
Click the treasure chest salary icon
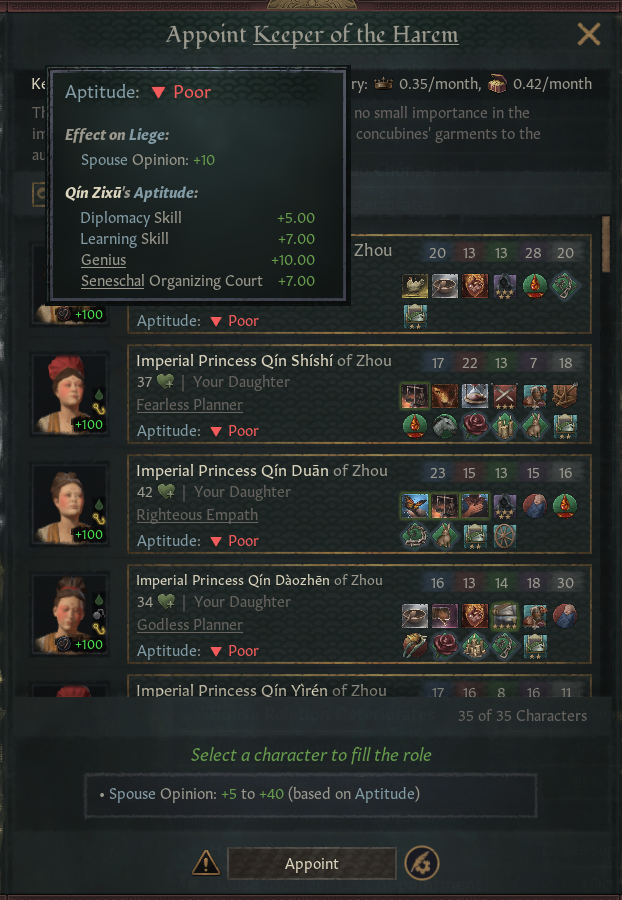point(497,84)
